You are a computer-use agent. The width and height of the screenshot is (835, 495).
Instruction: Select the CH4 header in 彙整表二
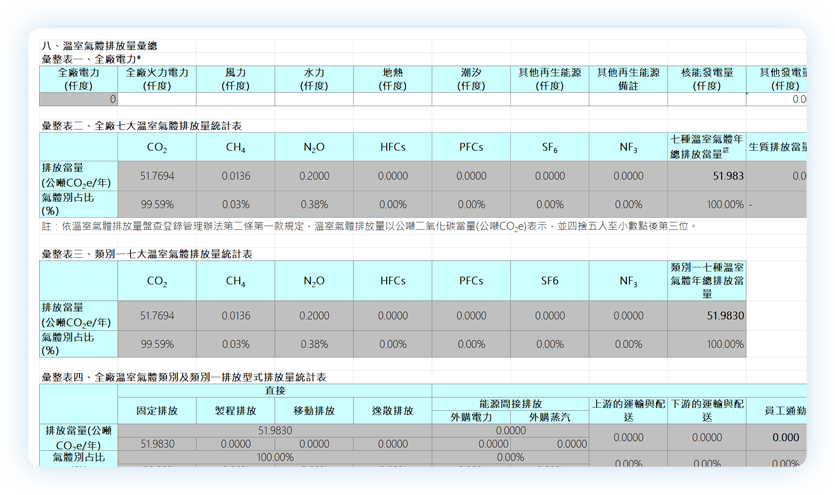(235, 147)
